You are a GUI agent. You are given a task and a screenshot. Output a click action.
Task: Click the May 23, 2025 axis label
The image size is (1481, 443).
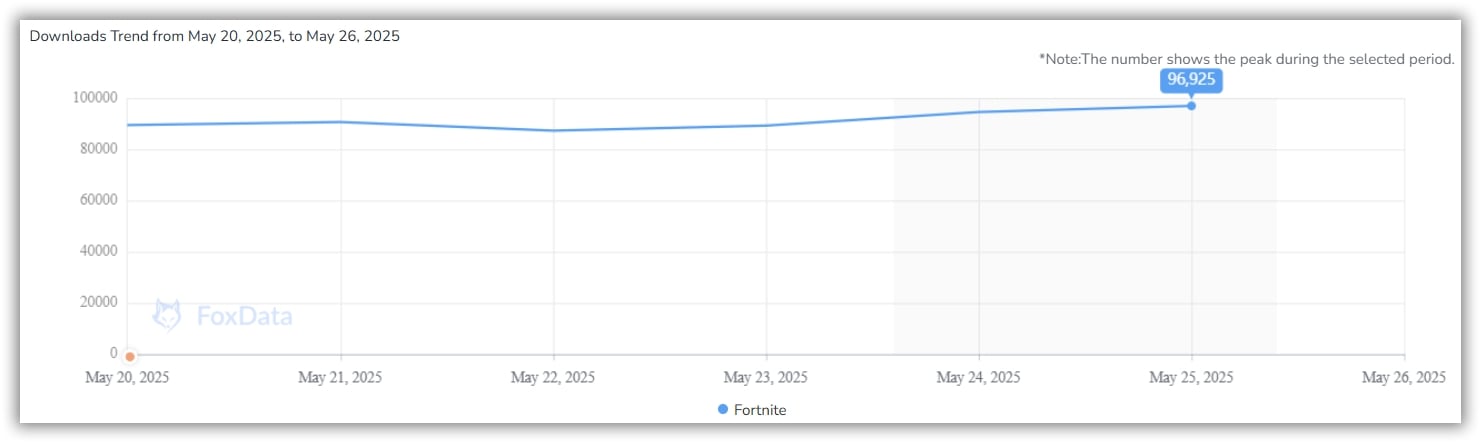[766, 378]
